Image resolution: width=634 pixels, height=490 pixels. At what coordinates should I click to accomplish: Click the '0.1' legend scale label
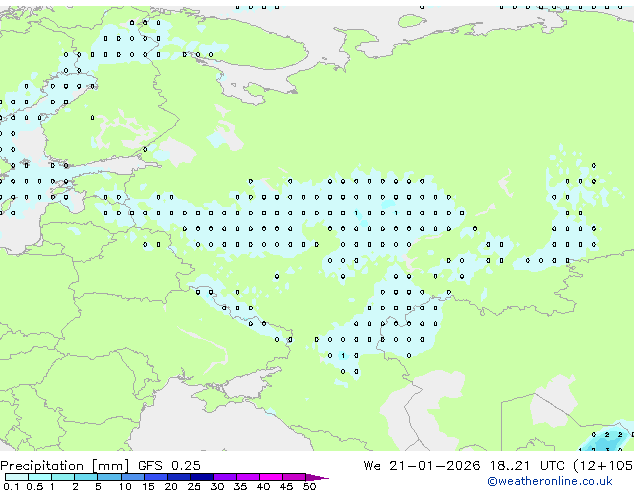(x=11, y=486)
